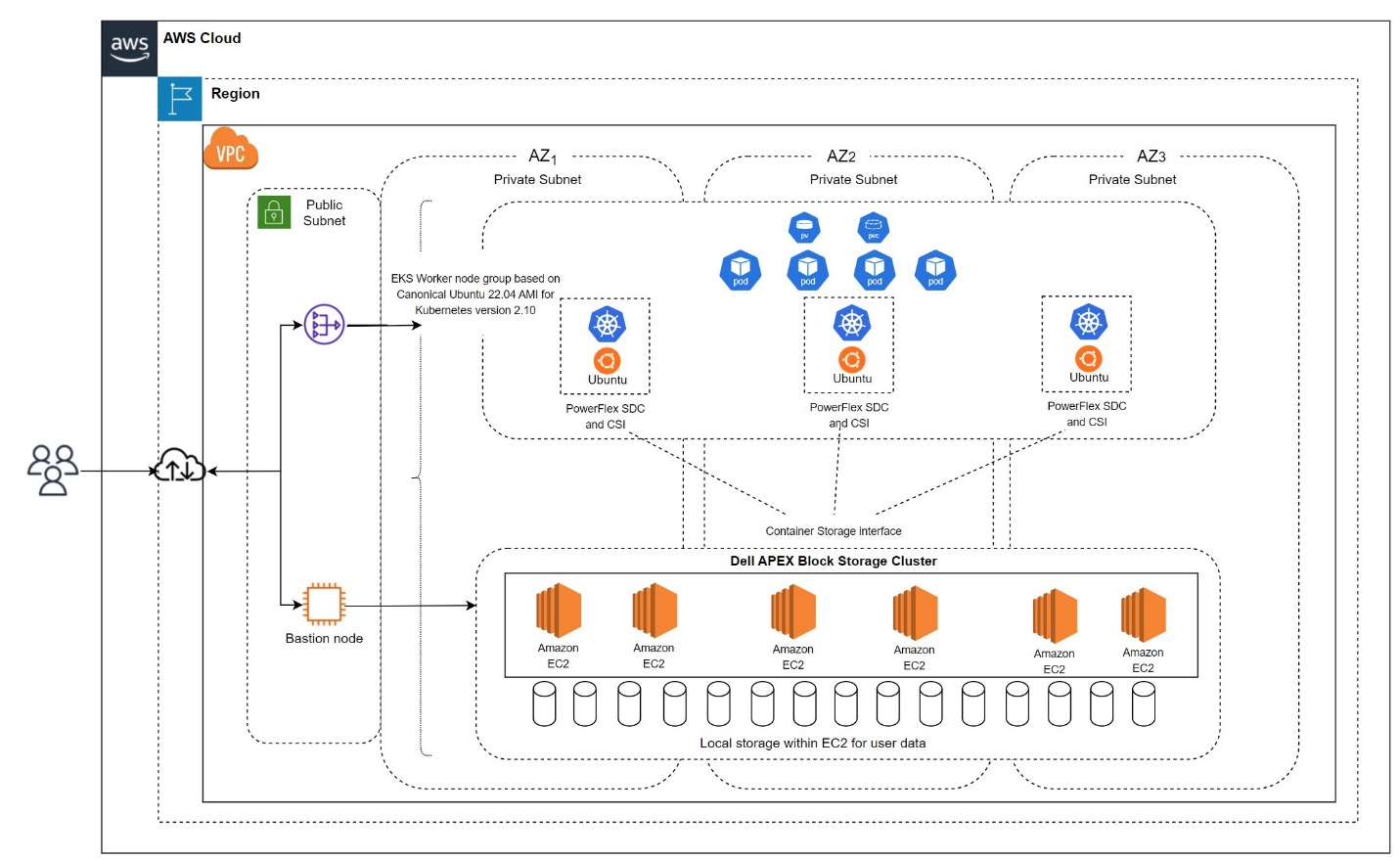The width and height of the screenshot is (1400, 860).
Task: Click the pod icon beneath the pvc icon
Action: 875,270
